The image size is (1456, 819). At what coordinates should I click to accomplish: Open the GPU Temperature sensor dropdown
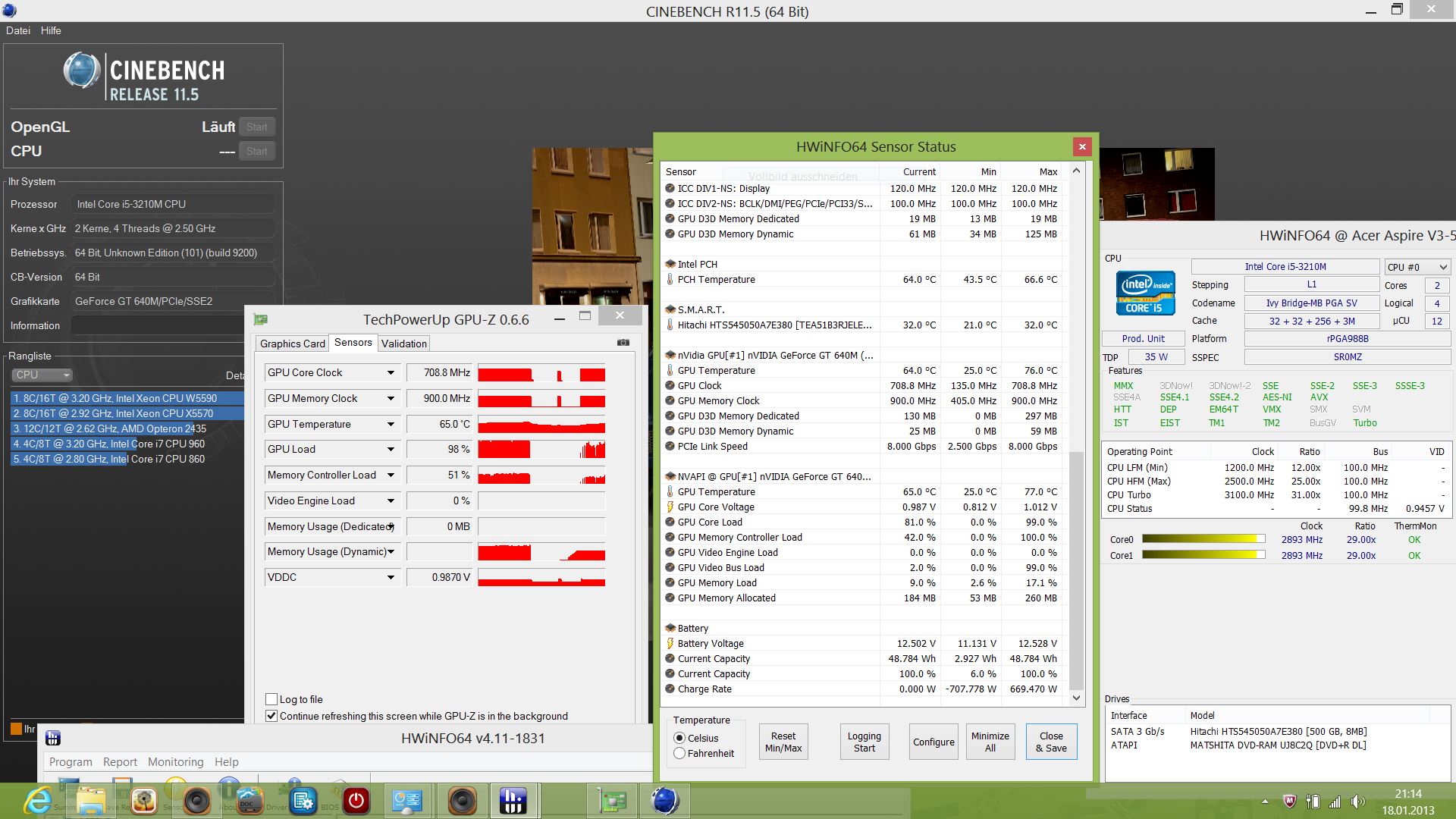[391, 424]
